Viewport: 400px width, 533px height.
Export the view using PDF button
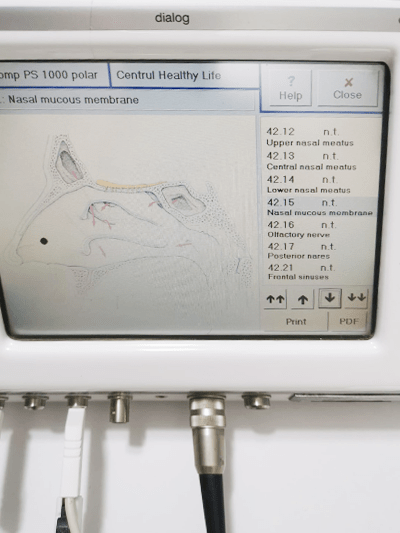349,321
